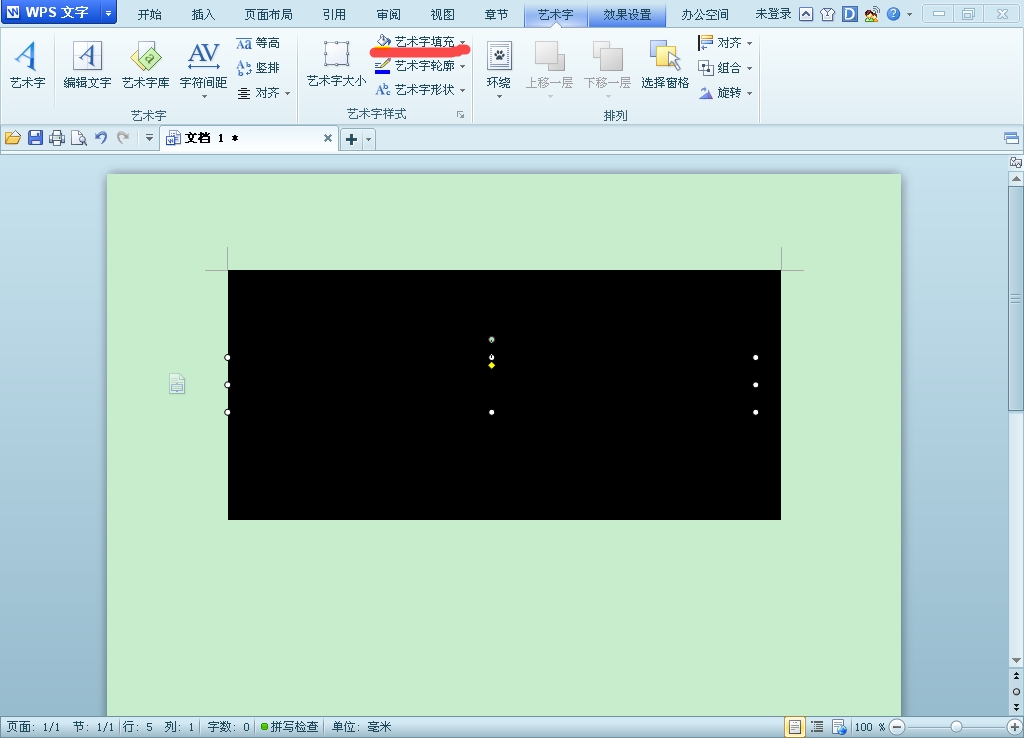The height and width of the screenshot is (738, 1024).
Task: Open 环绕 text wrapping options
Action: click(499, 71)
